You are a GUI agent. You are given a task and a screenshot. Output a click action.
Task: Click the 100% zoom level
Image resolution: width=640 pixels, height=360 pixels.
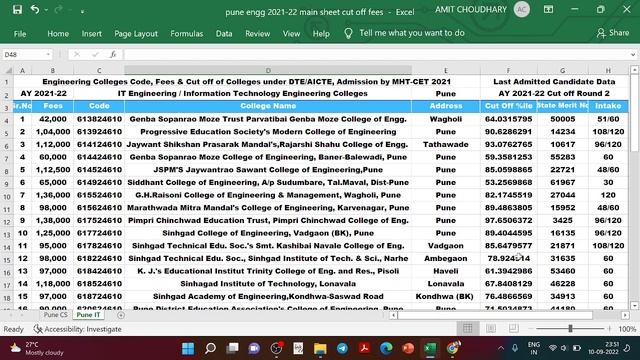(x=627, y=329)
